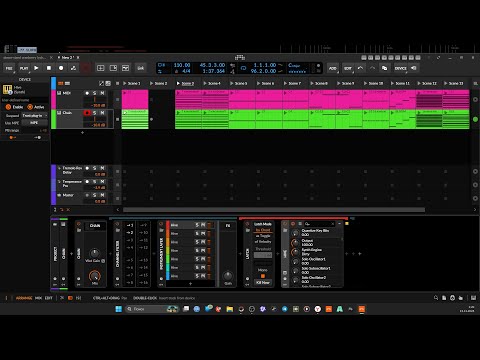Toggle record arm on MIDI track
The width and height of the screenshot is (480, 360).
[87, 93]
